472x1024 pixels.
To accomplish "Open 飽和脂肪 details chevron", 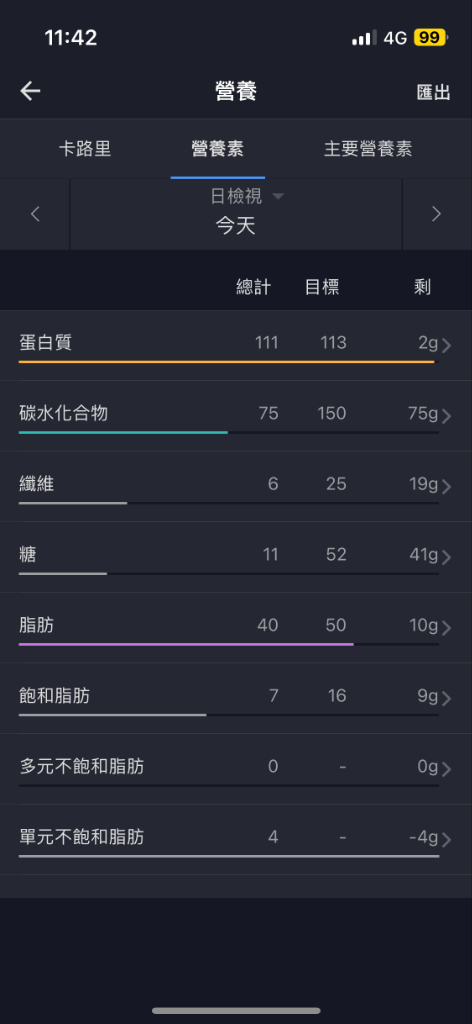I will [447, 699].
